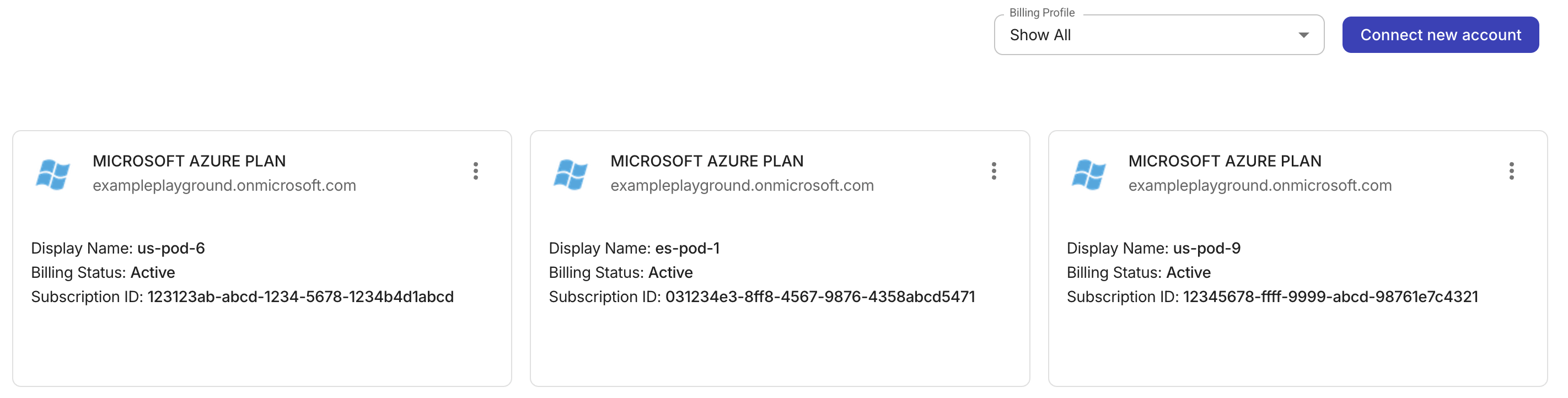Click exampleplayground.onmicrosoft.com on the middle card
This screenshot has height=398, width=1568.
point(743,186)
